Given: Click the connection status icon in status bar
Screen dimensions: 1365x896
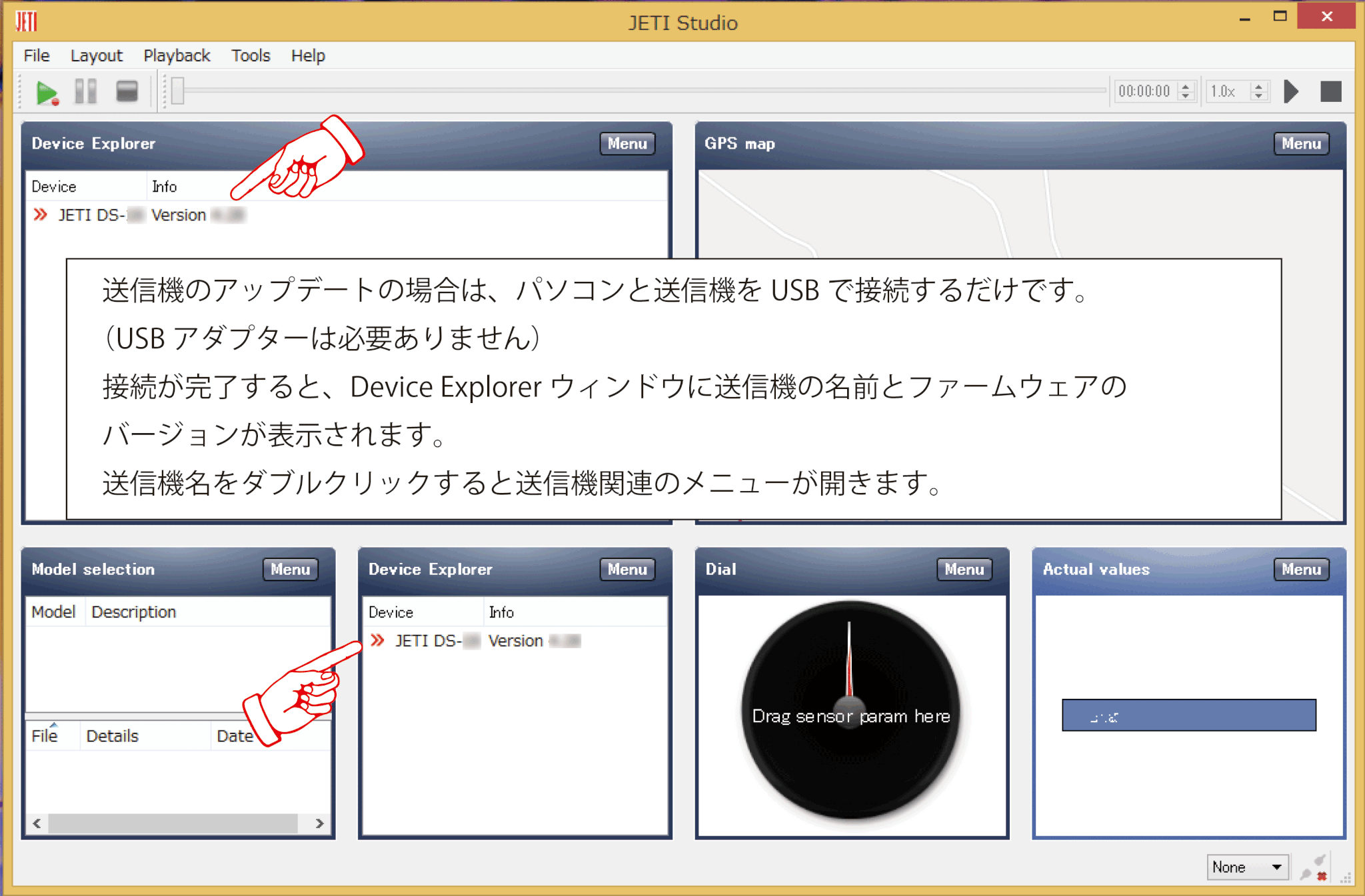Looking at the screenshot, I should pos(1314,867).
